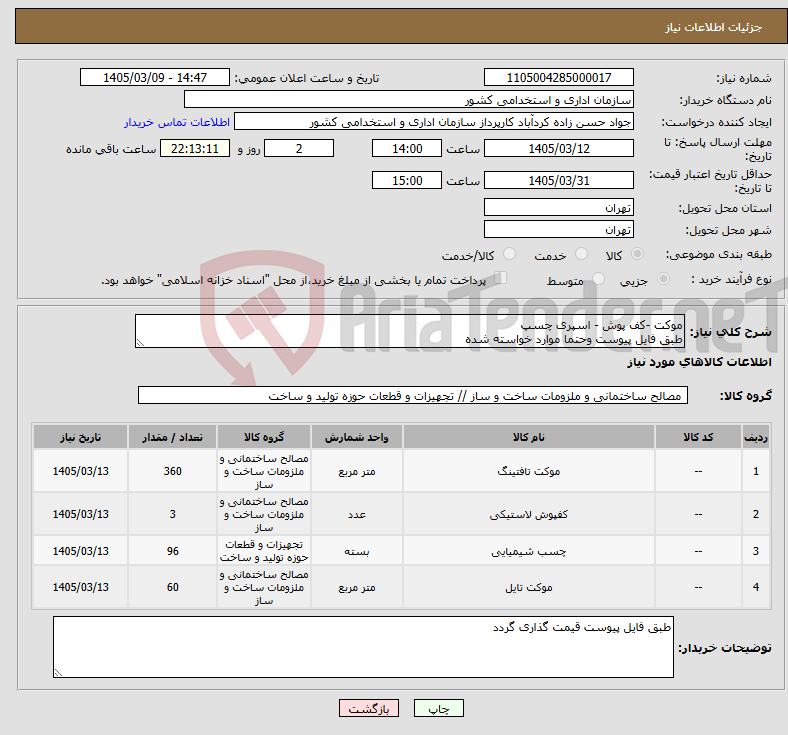Click the quantity 360 cell
The image size is (788, 735).
coord(172,471)
